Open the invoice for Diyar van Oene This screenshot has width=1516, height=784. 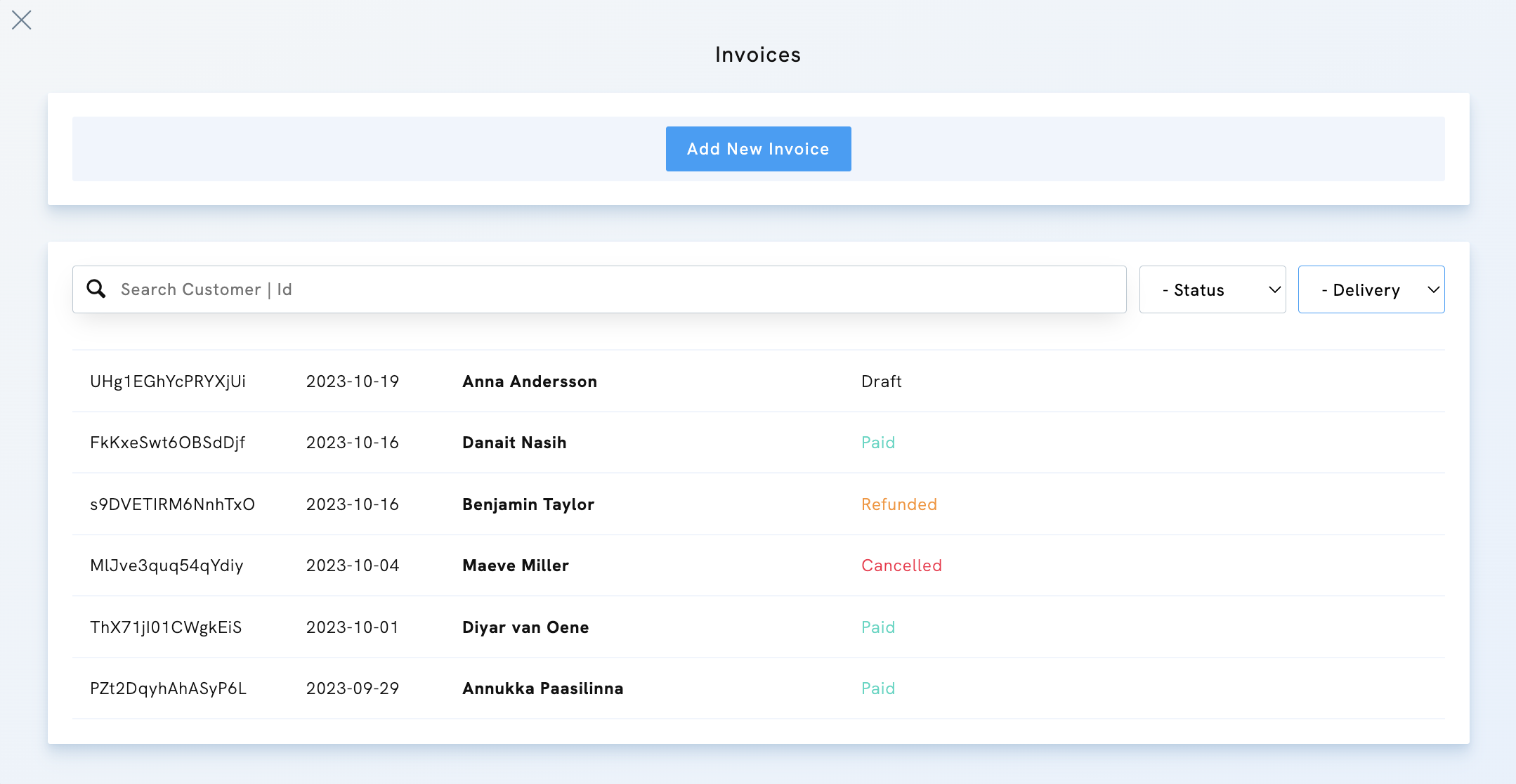[x=525, y=627]
